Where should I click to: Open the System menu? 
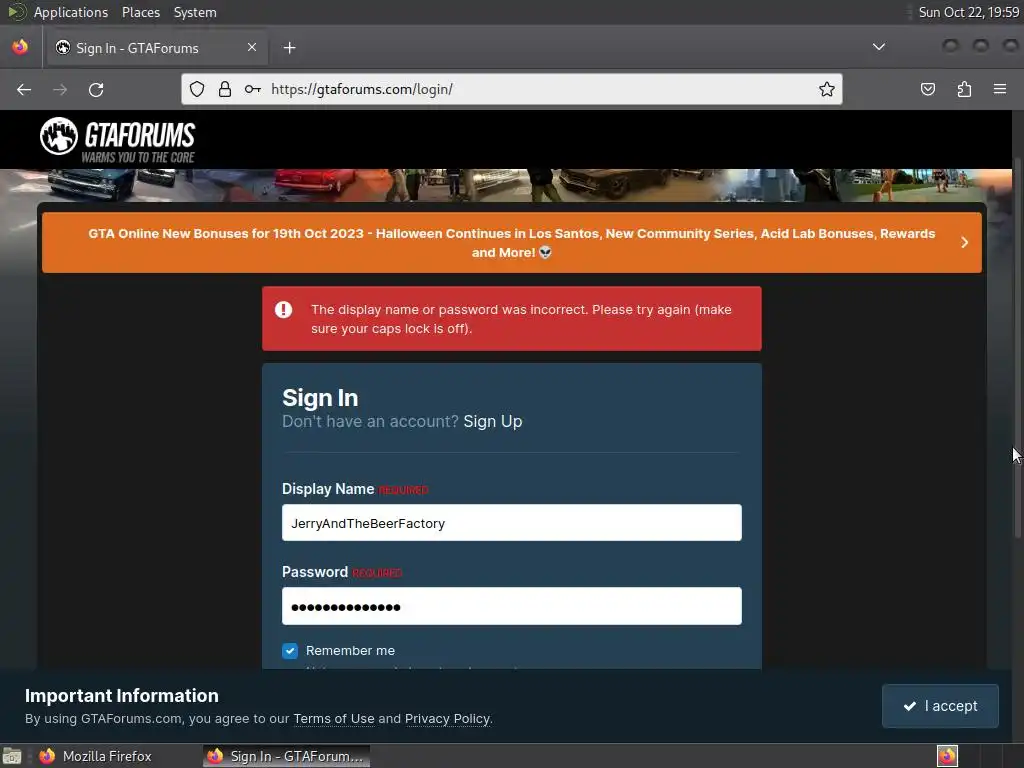tap(195, 12)
